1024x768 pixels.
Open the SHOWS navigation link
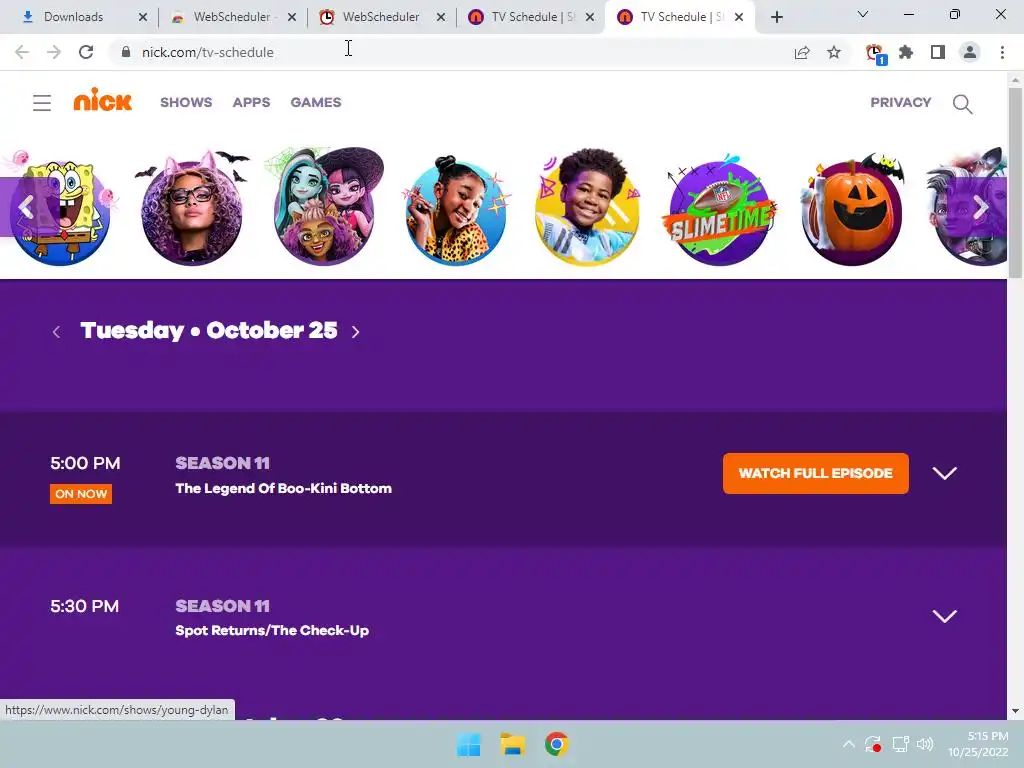point(186,103)
